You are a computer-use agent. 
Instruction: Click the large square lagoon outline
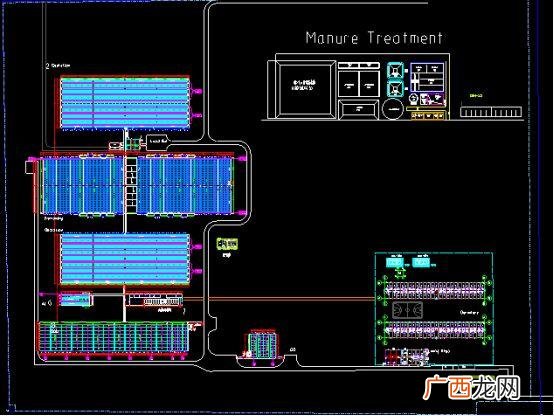306,89
